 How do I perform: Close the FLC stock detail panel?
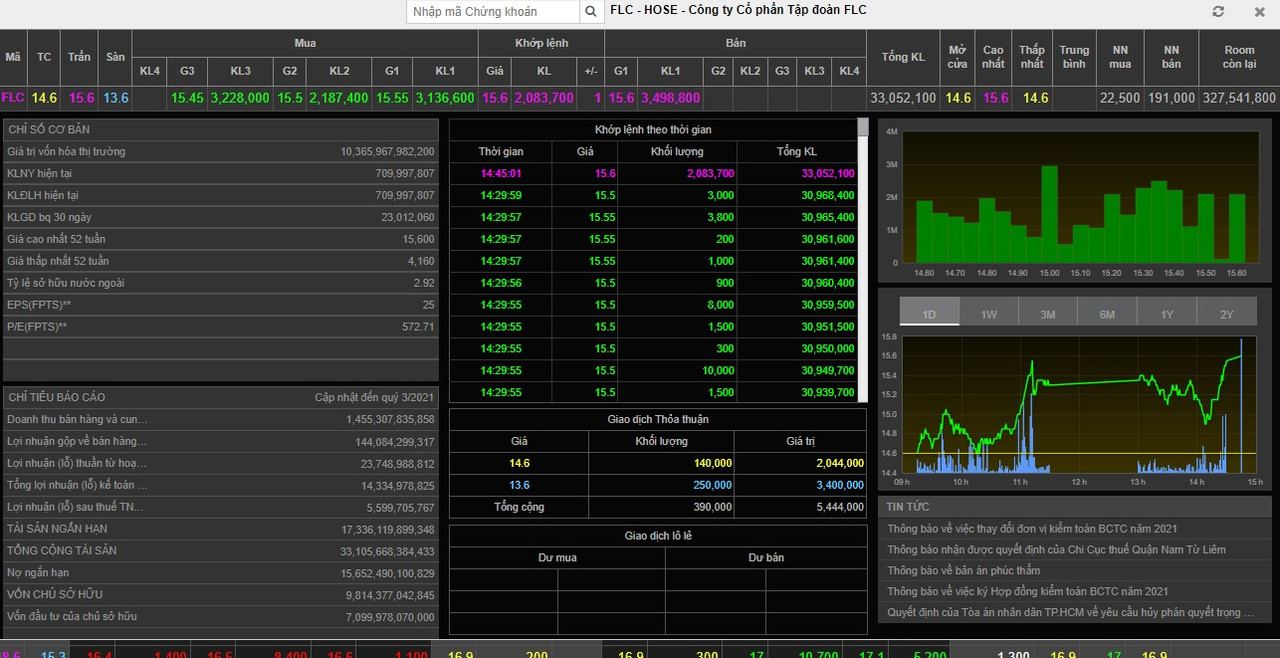(1260, 11)
